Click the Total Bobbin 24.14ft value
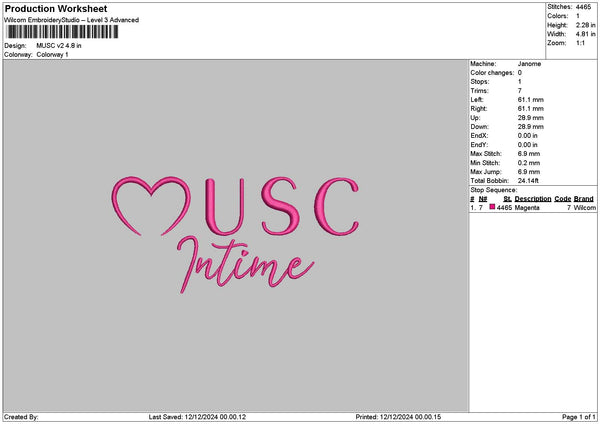 (x=528, y=181)
